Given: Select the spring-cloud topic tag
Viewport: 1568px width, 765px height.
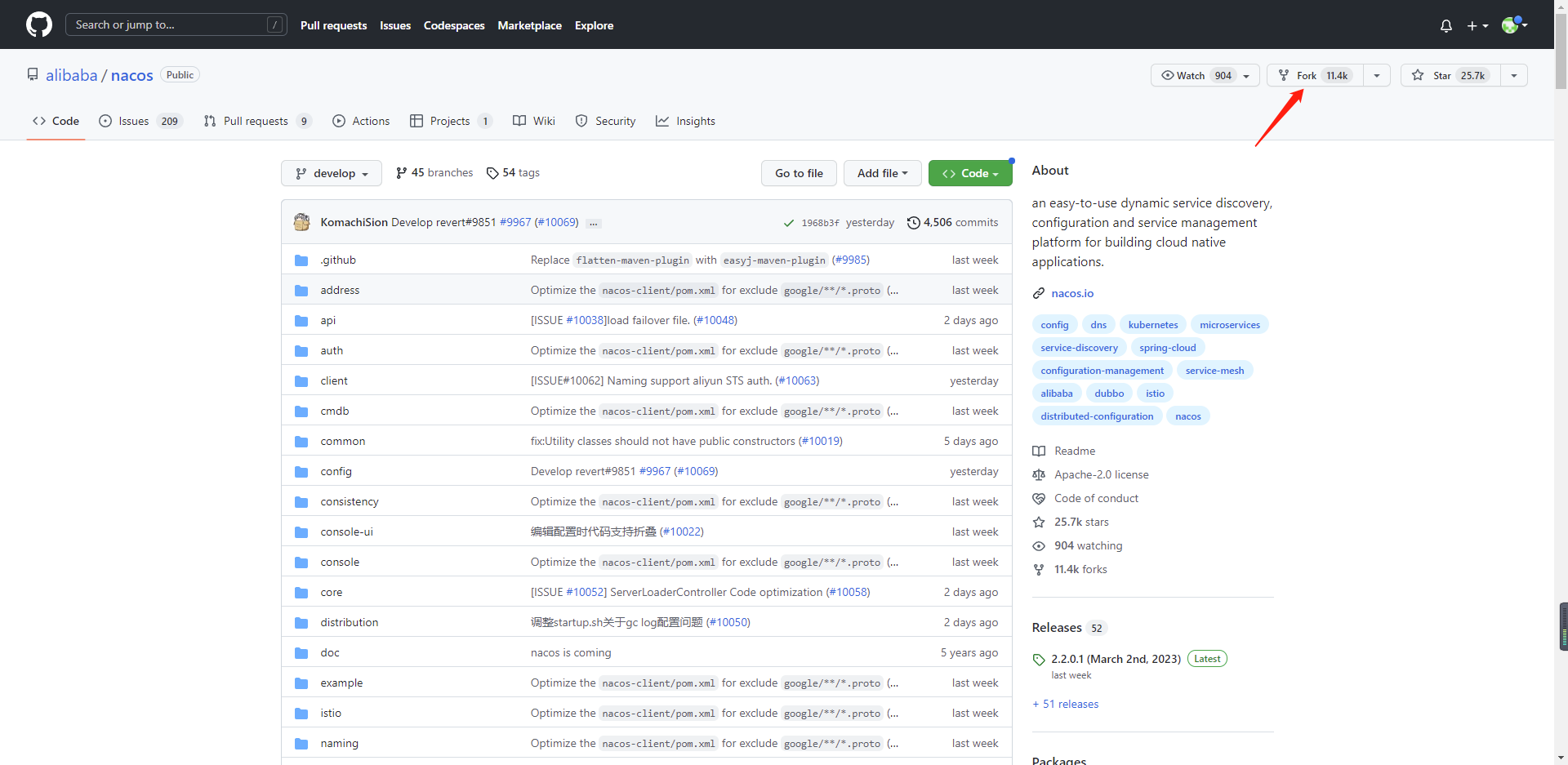Looking at the screenshot, I should click(x=1167, y=347).
